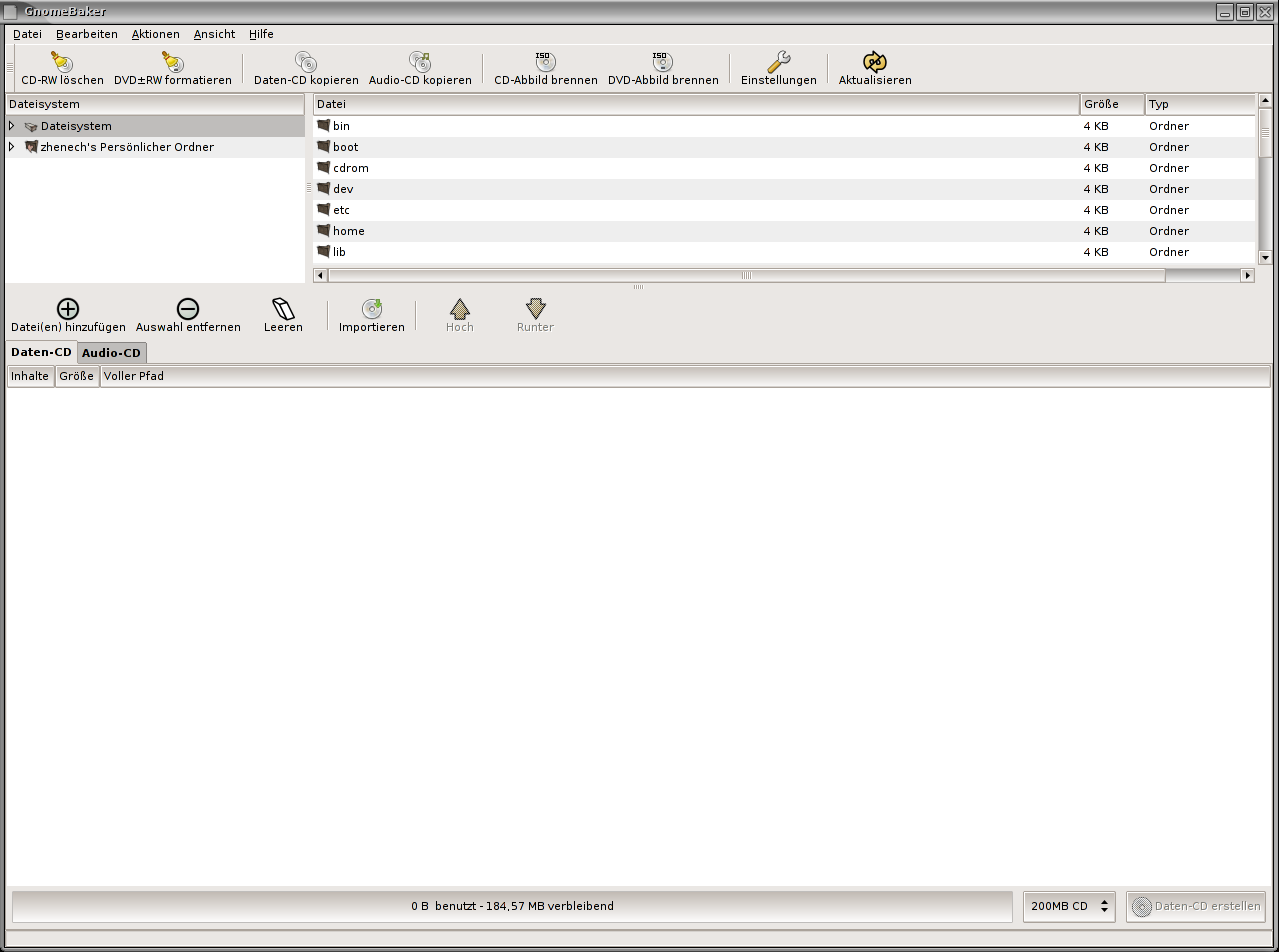Click the horizontal pane divider grip

tap(638, 287)
